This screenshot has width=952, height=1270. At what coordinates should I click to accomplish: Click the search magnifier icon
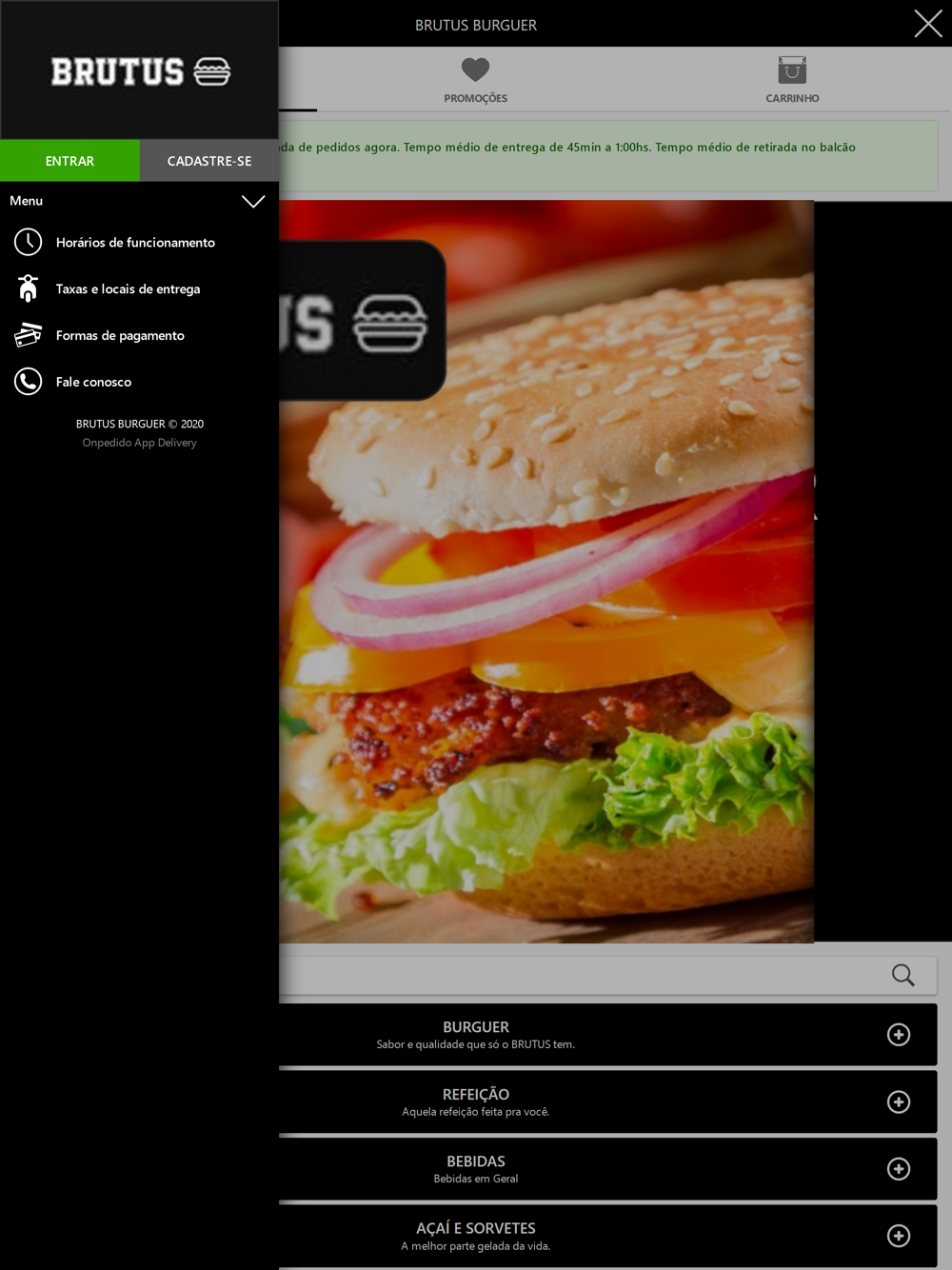(x=902, y=975)
